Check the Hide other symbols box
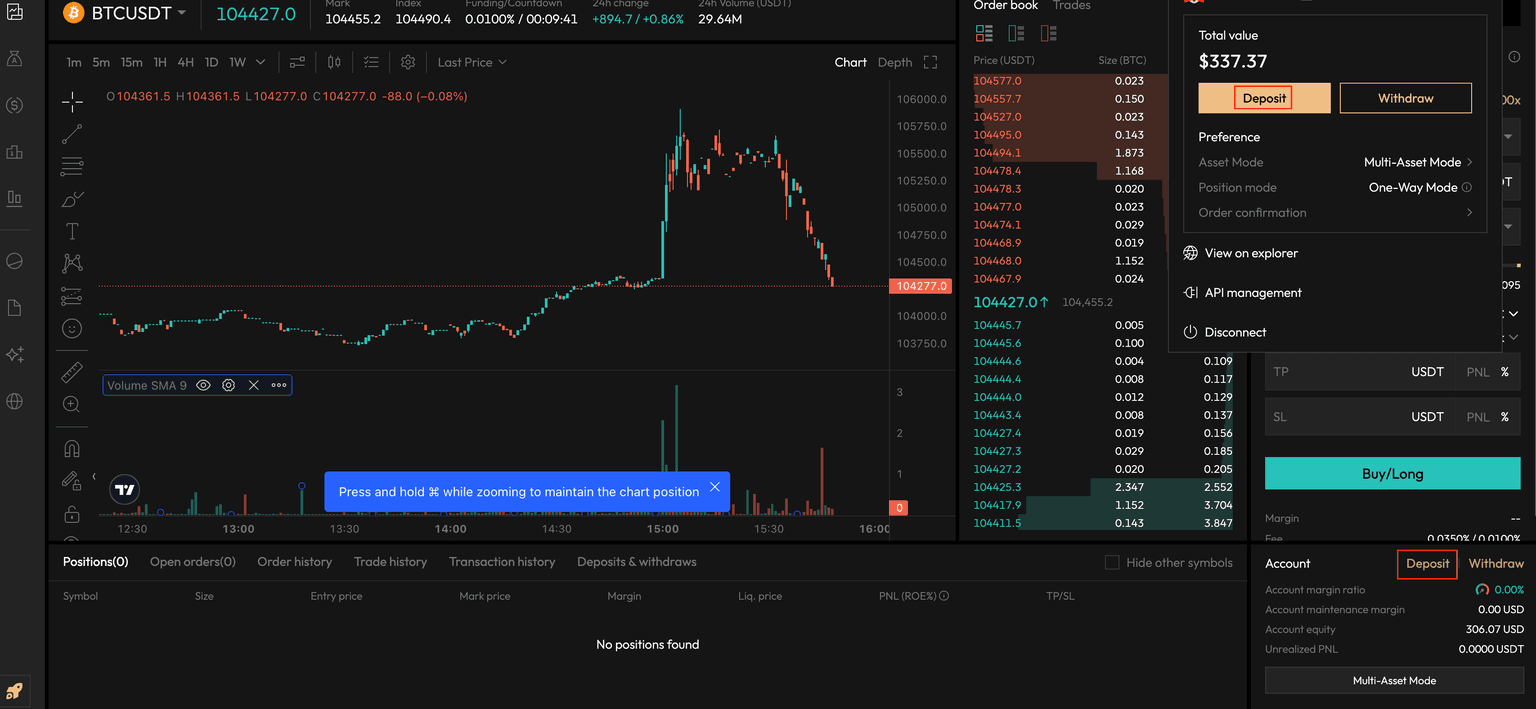This screenshot has height=709, width=1536. pyautogui.click(x=1112, y=563)
